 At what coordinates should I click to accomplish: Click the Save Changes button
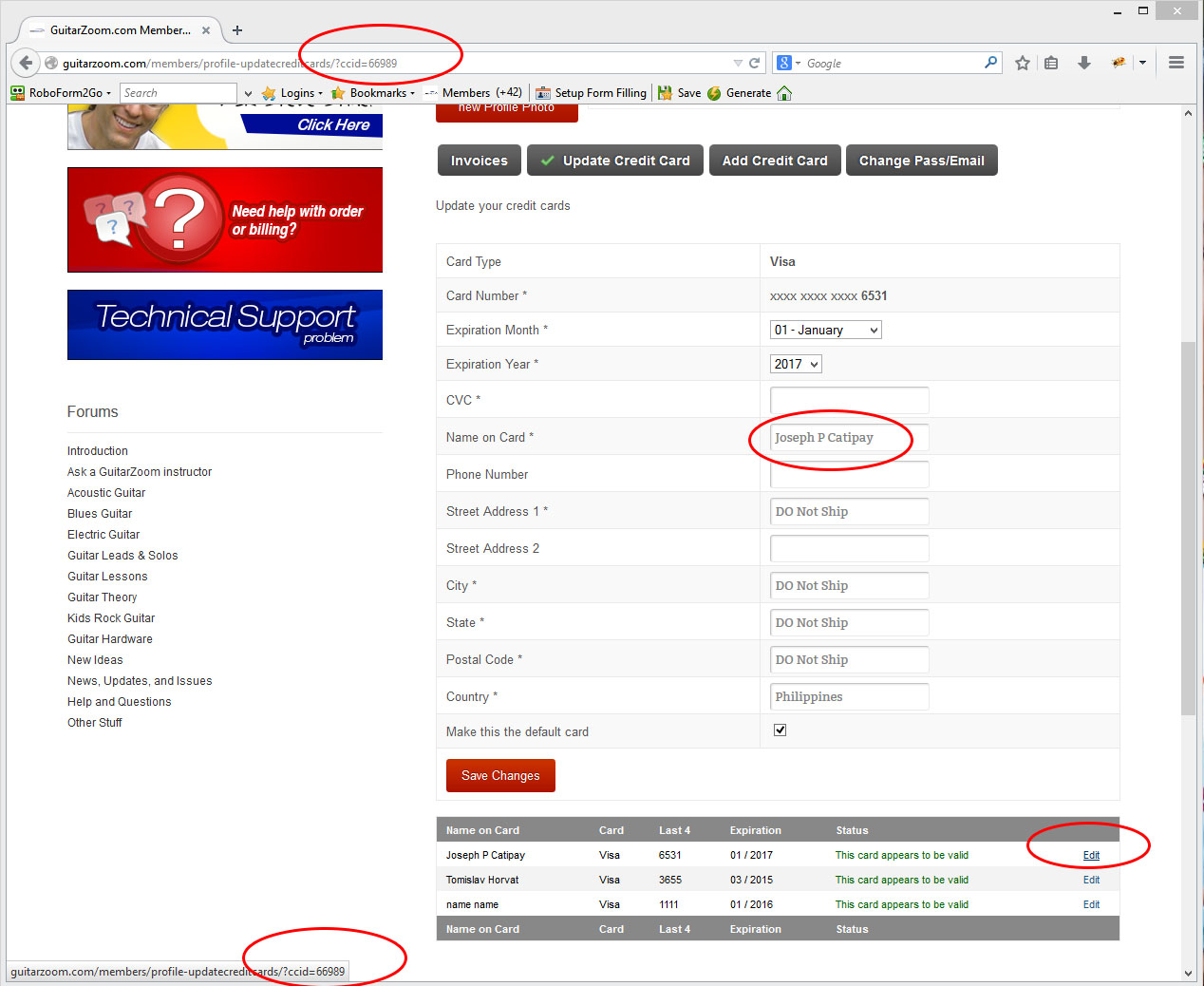pos(500,775)
